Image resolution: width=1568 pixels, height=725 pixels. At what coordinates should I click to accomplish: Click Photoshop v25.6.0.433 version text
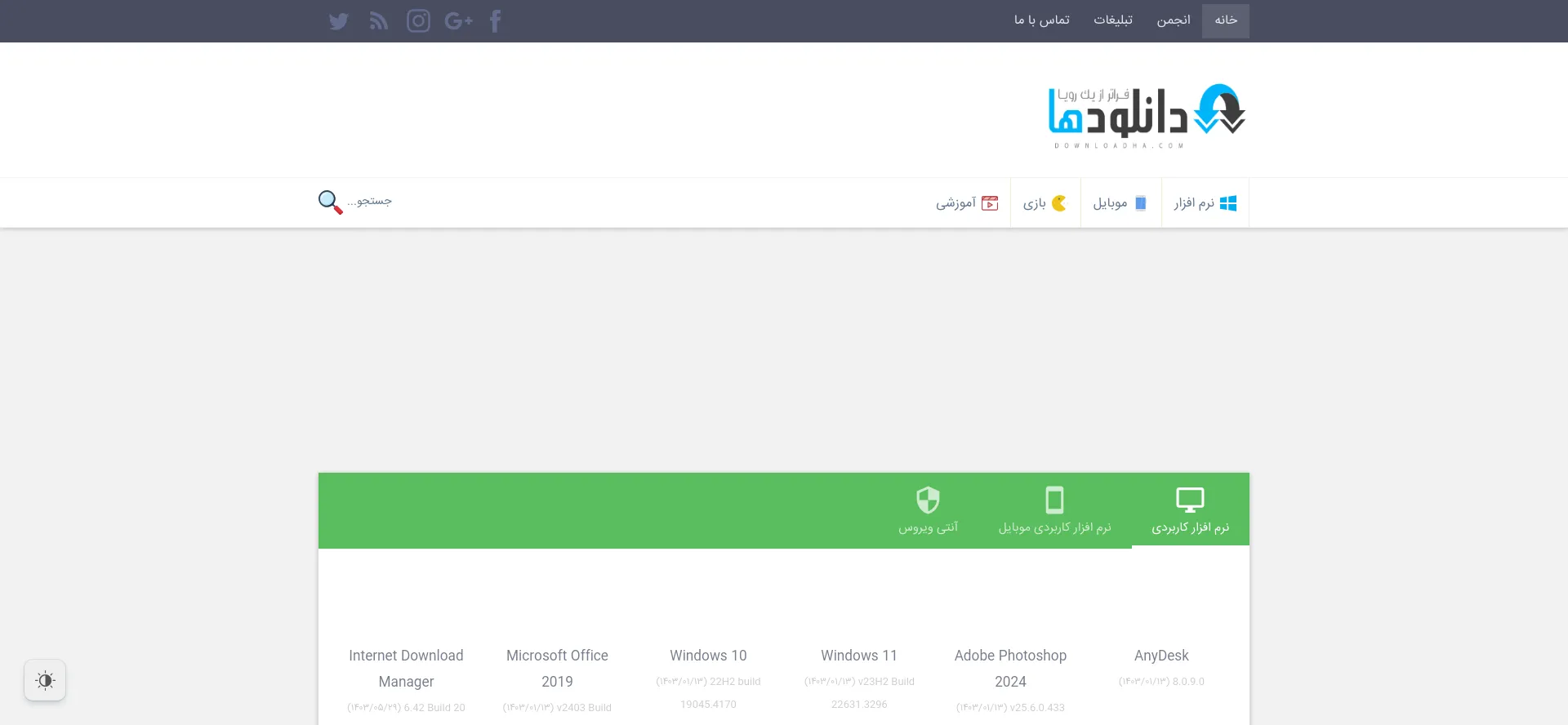point(1010,708)
